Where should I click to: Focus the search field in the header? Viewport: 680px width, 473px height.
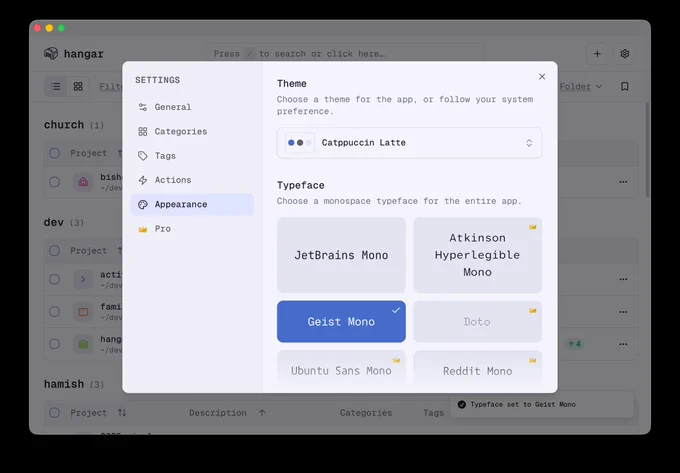pyautogui.click(x=345, y=54)
